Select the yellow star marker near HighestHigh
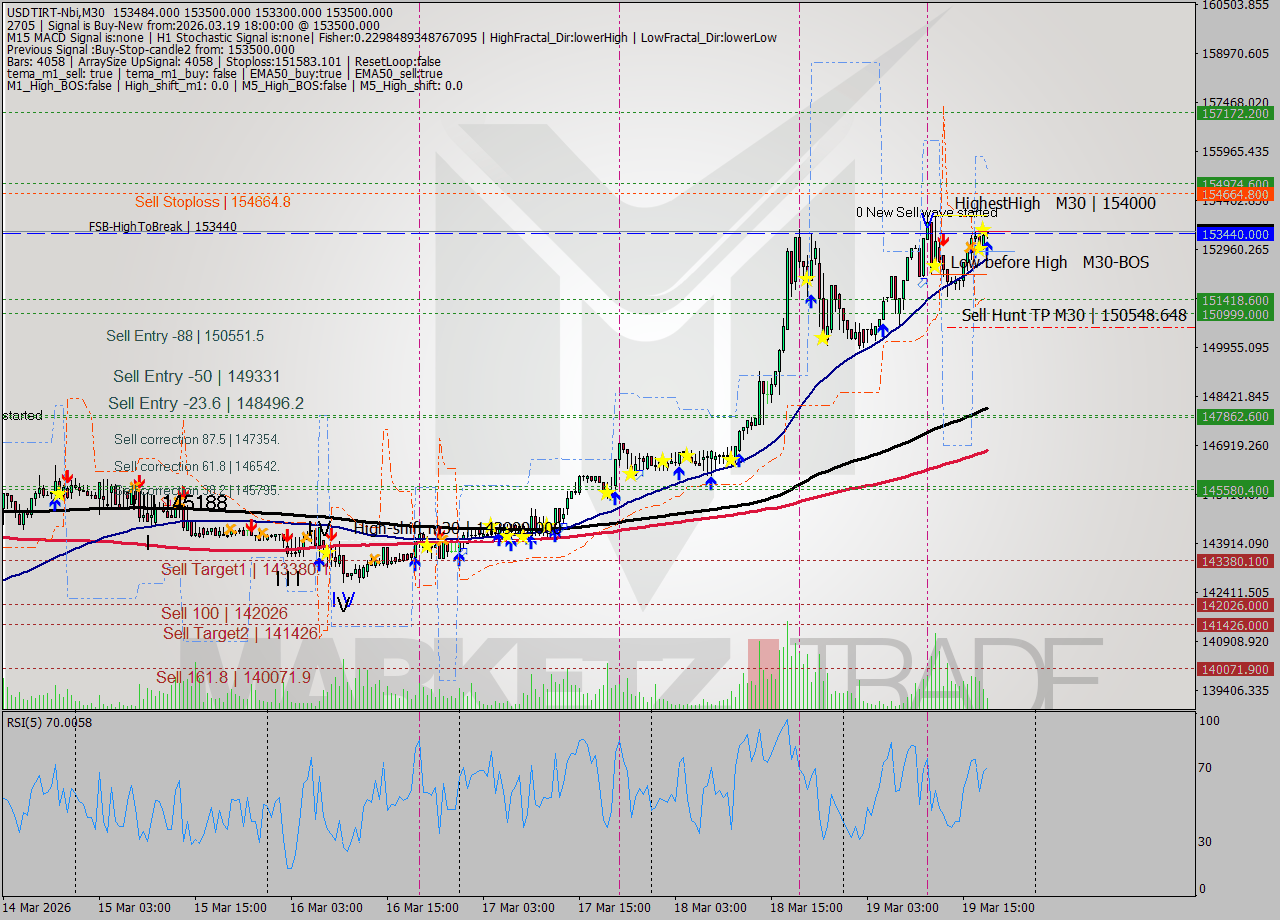Image resolution: width=1280 pixels, height=920 pixels. click(x=983, y=229)
